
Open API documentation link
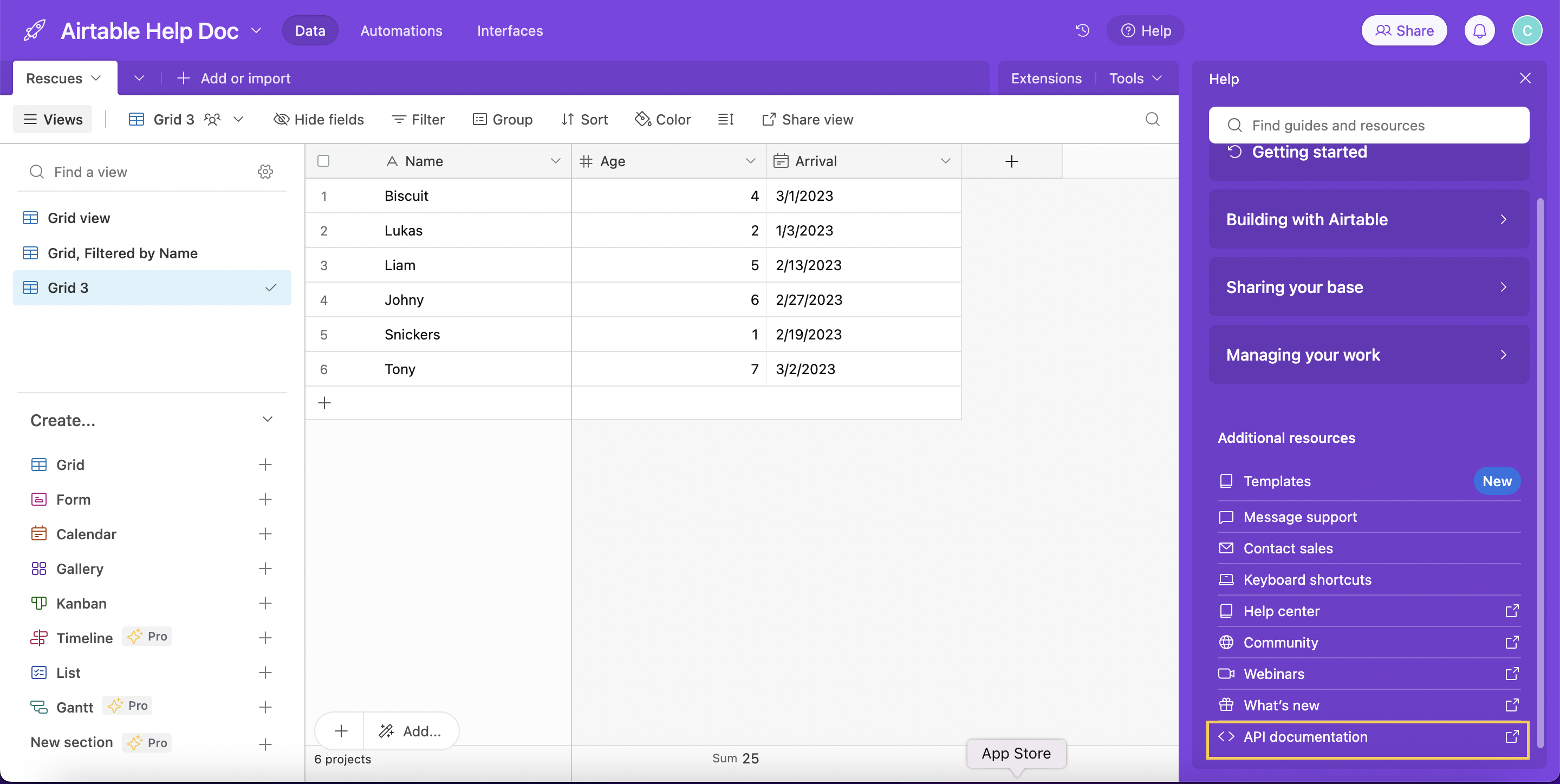click(1368, 737)
